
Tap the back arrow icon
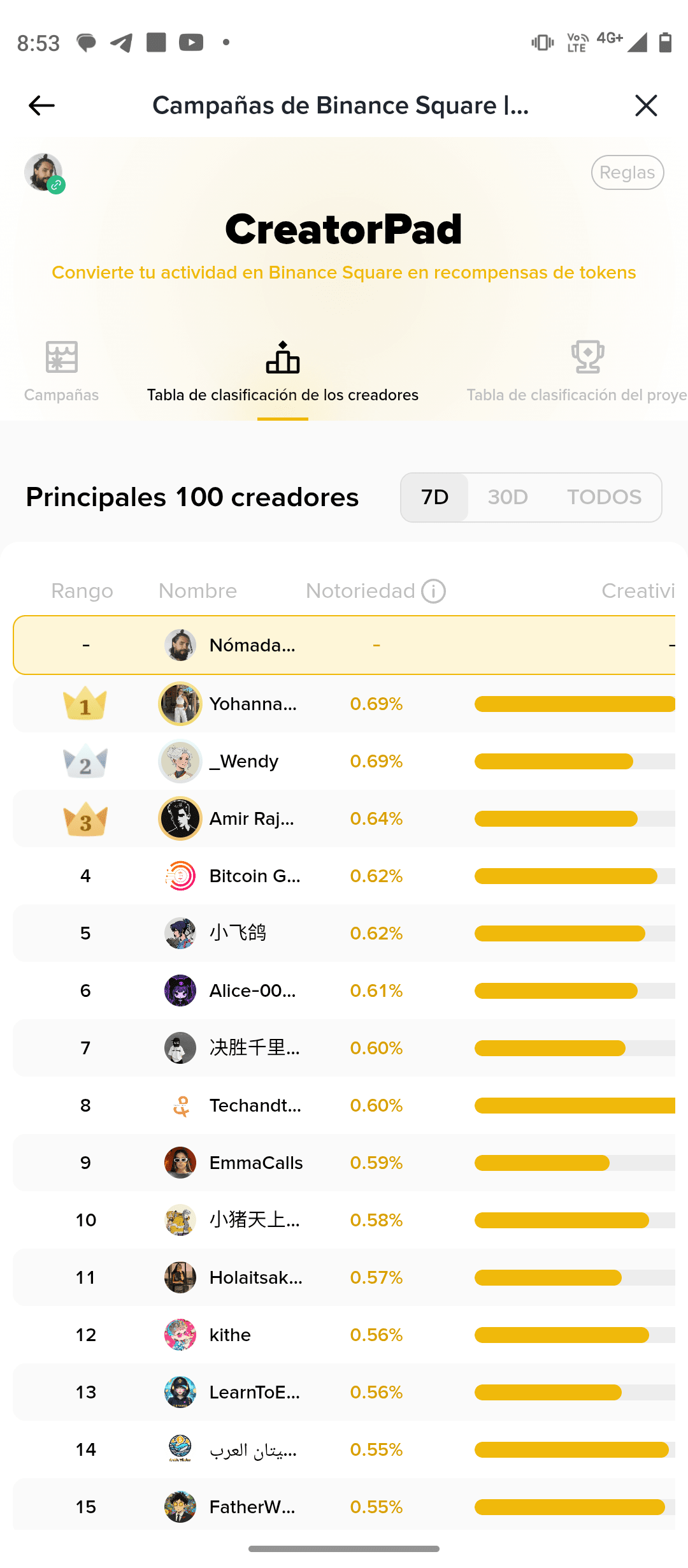(x=42, y=105)
